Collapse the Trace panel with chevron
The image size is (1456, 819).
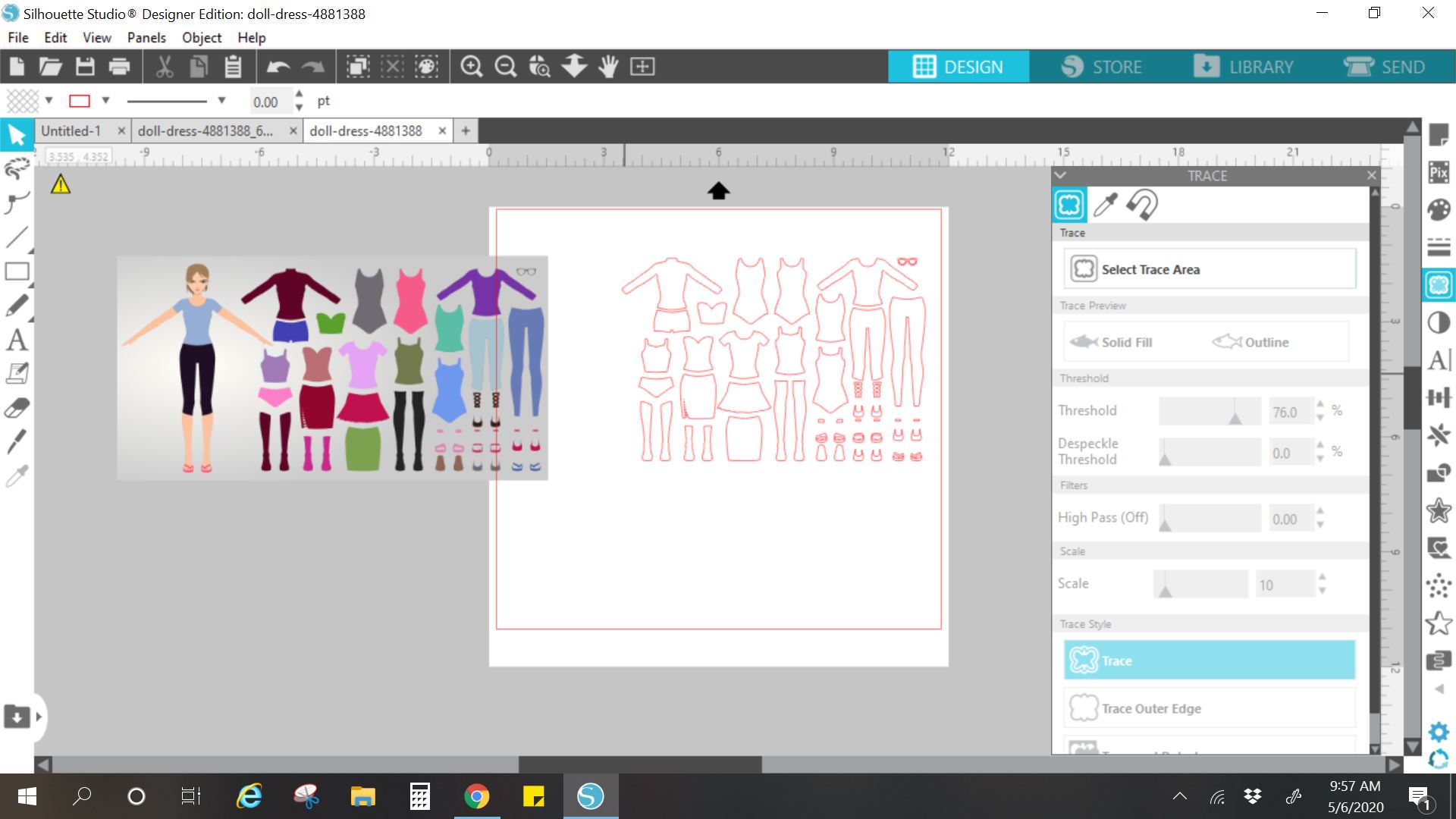click(x=1060, y=175)
